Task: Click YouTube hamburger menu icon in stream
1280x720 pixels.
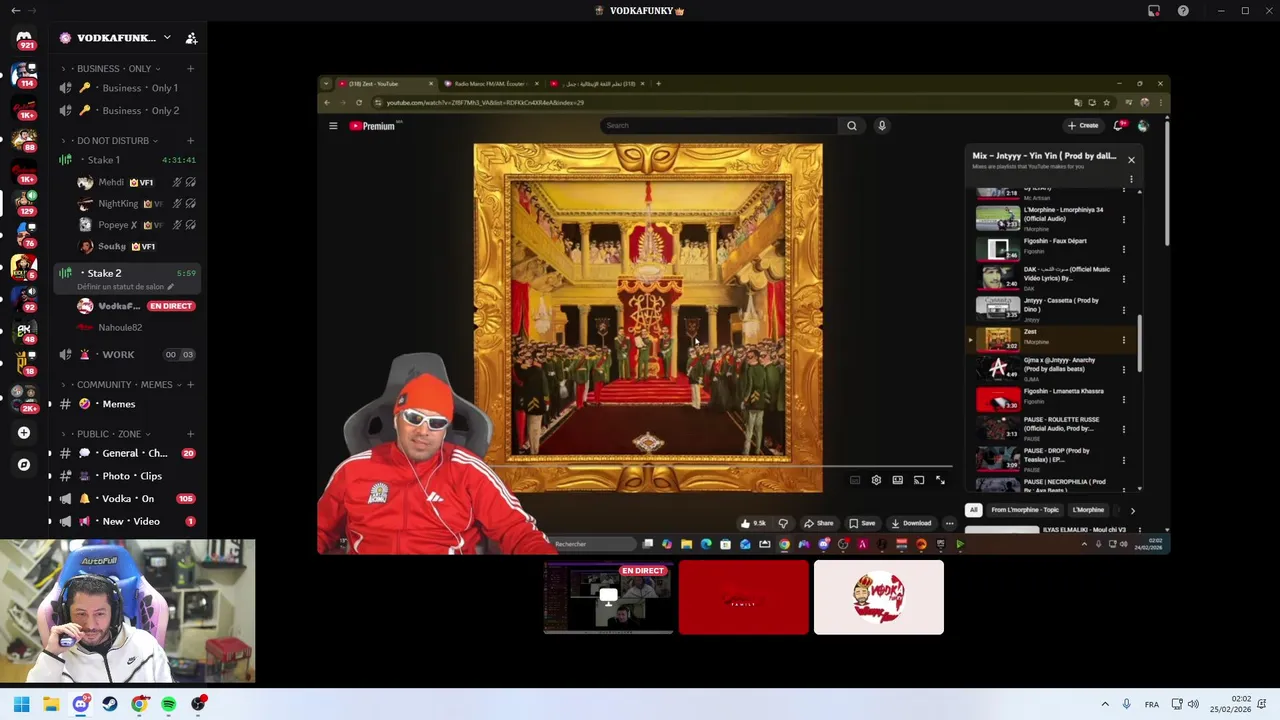Action: tap(333, 126)
